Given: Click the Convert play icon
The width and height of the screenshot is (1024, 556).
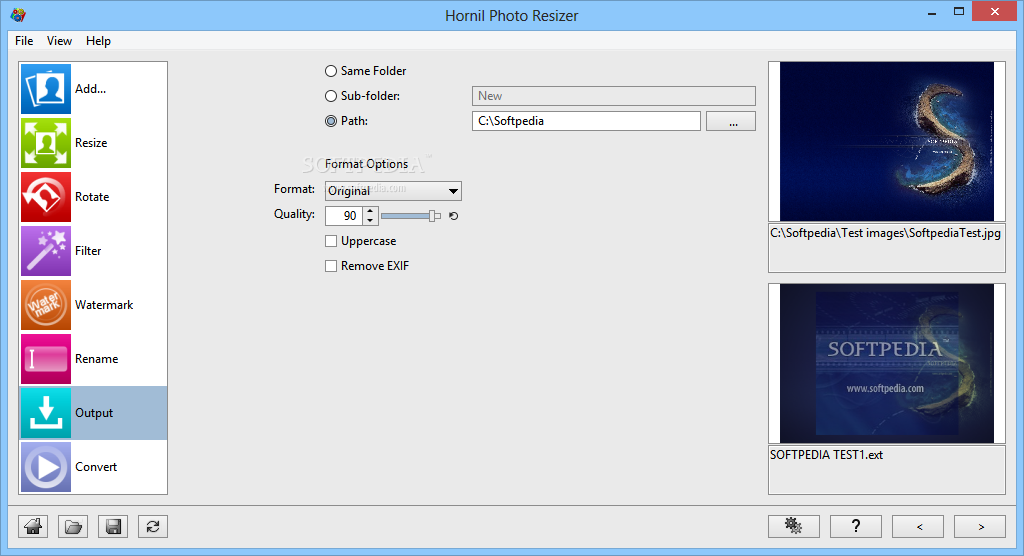Looking at the screenshot, I should (46, 467).
